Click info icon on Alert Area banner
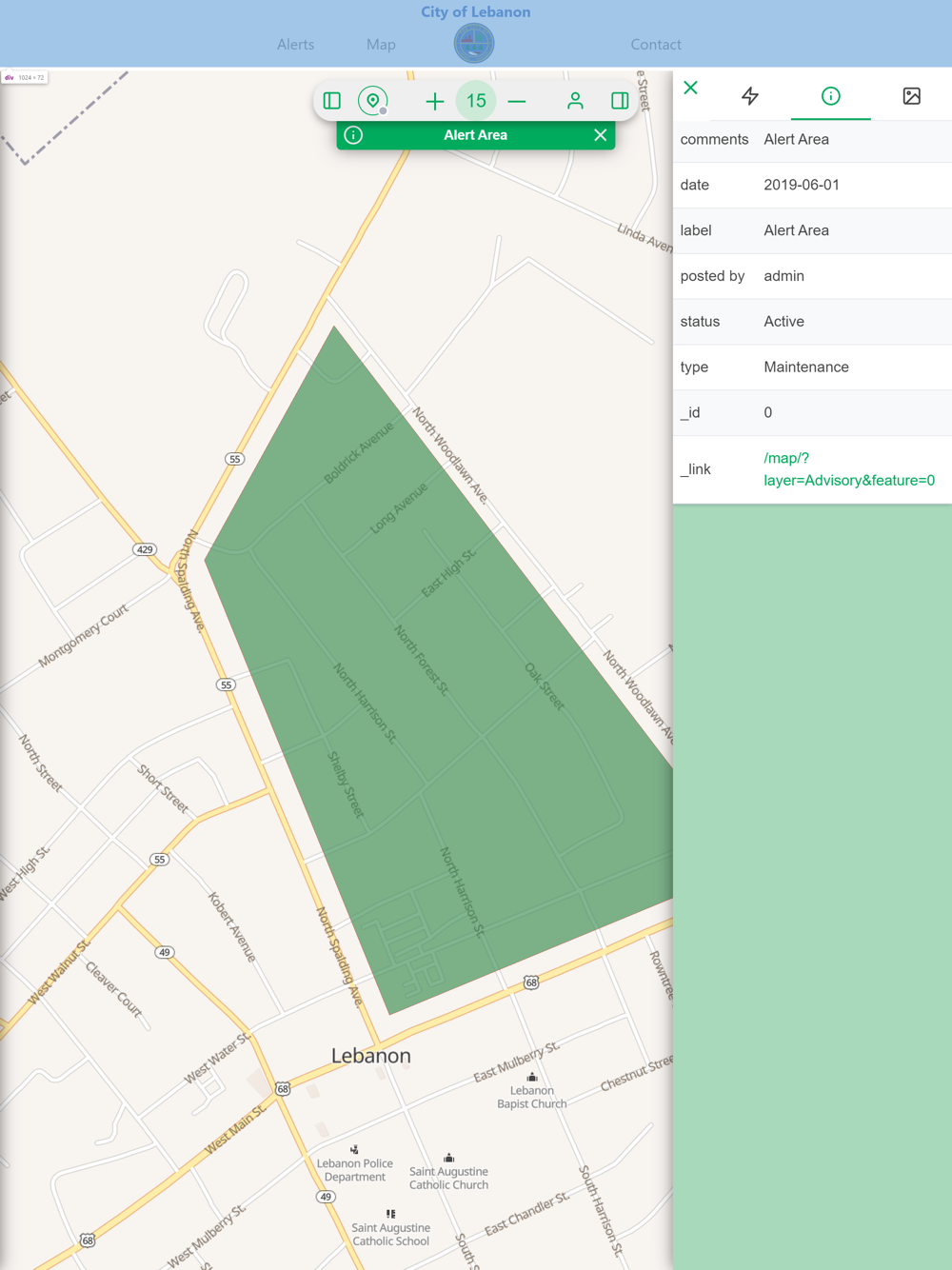The image size is (952, 1270). point(353,135)
